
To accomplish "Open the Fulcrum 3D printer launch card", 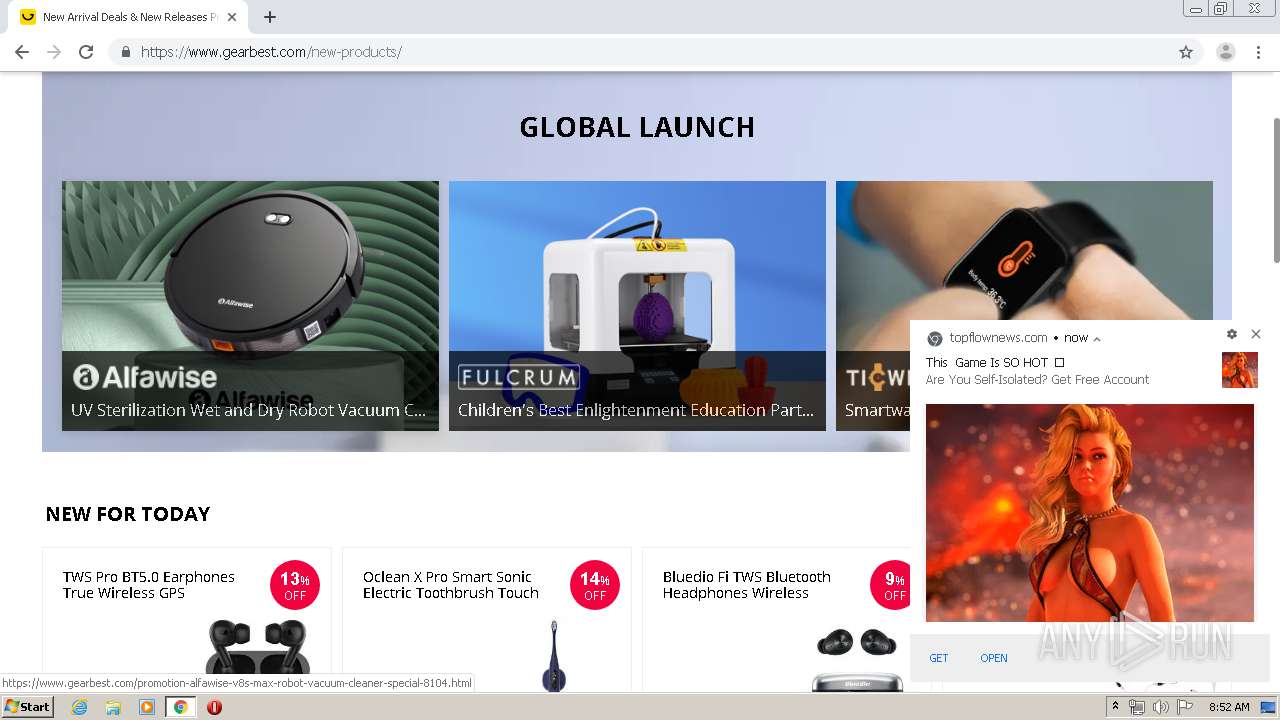I will tap(637, 306).
